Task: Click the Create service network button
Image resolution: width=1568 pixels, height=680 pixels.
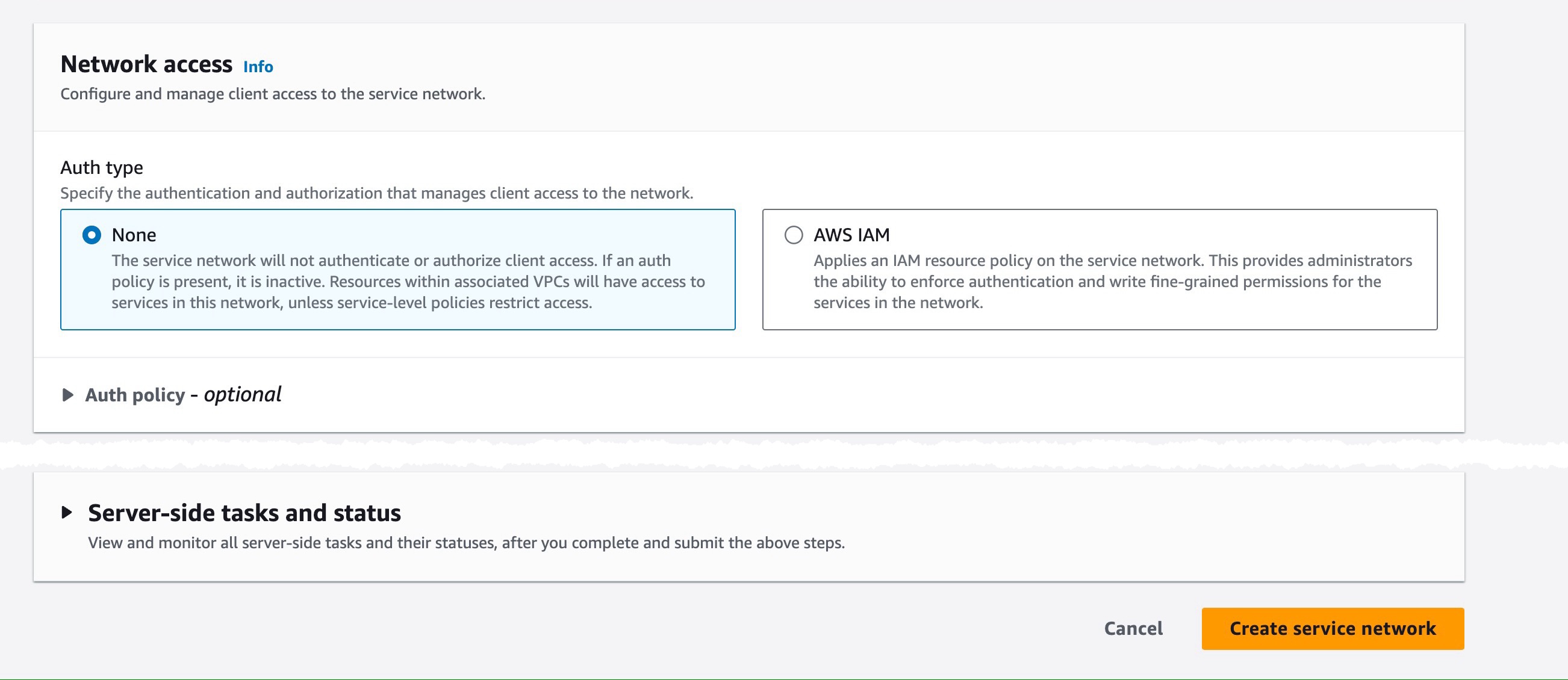Action: [x=1333, y=628]
